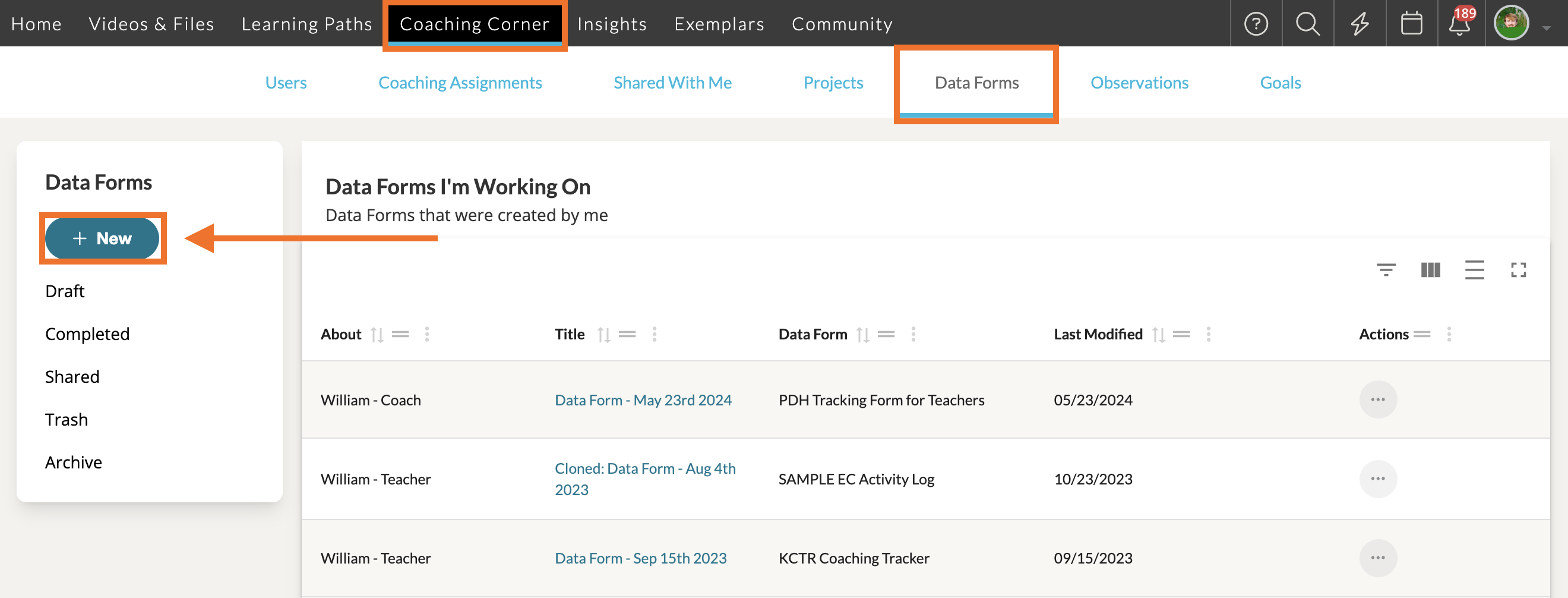
Task: Open the table filter icon
Action: pyautogui.click(x=1386, y=270)
